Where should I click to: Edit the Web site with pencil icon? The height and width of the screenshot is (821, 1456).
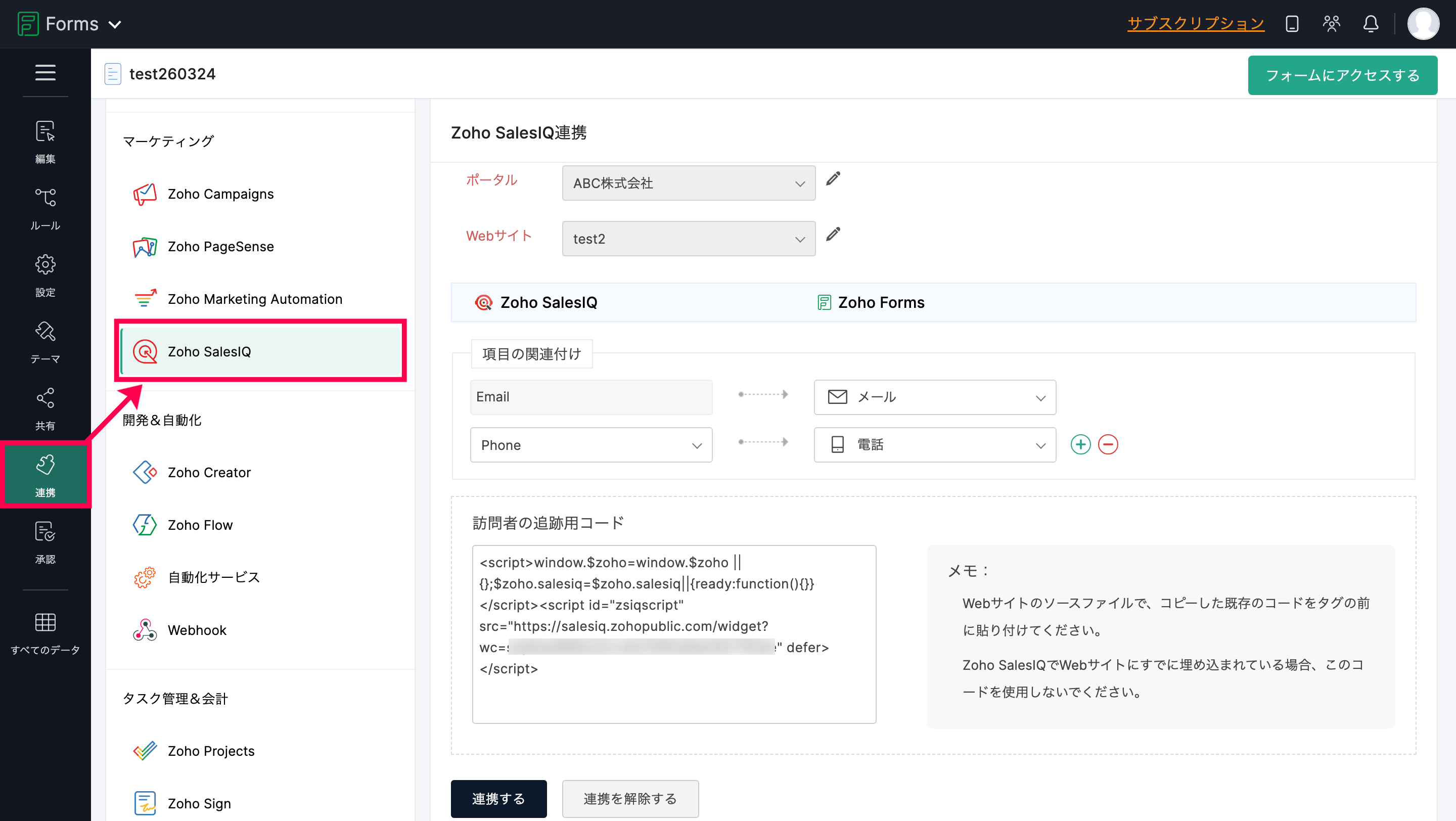[833, 235]
